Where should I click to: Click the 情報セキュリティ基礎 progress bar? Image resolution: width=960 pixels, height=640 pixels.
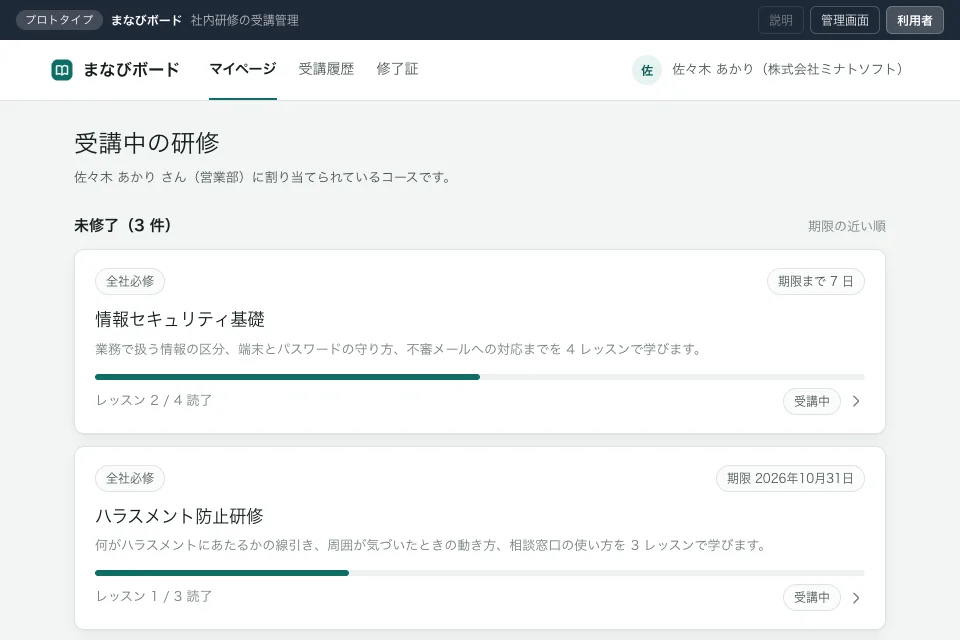pos(479,377)
